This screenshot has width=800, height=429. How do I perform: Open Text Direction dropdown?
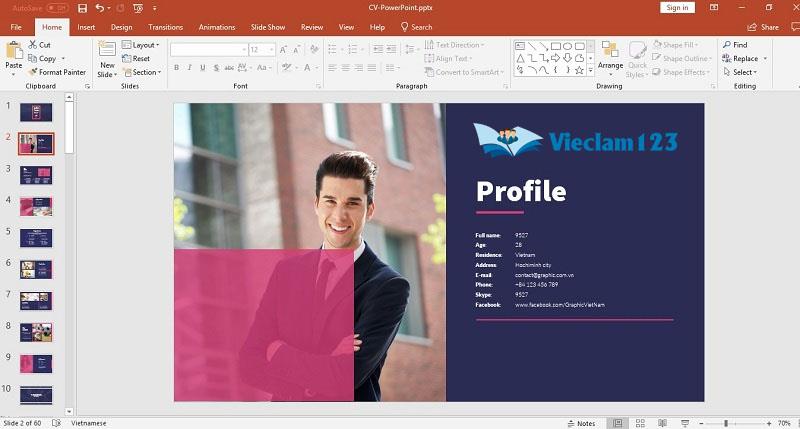454,45
